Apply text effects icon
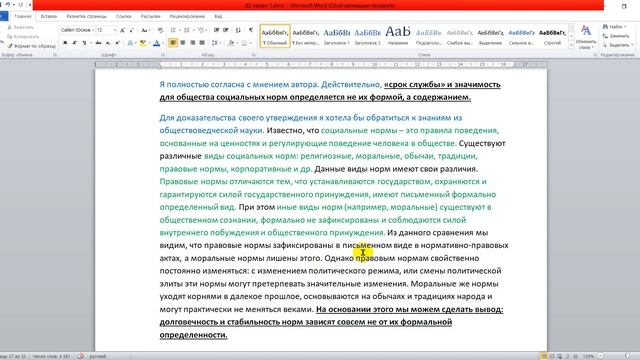Screen dimensions: 640x360 [x=131, y=43]
